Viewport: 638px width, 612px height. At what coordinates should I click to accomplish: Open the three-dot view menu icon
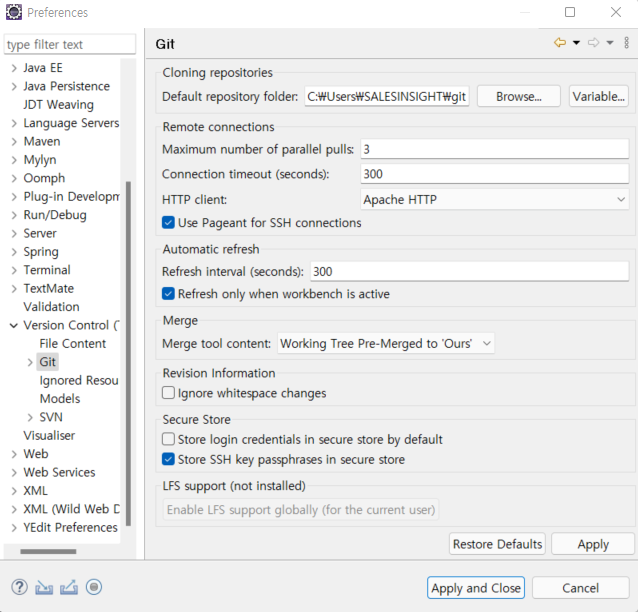click(x=627, y=42)
